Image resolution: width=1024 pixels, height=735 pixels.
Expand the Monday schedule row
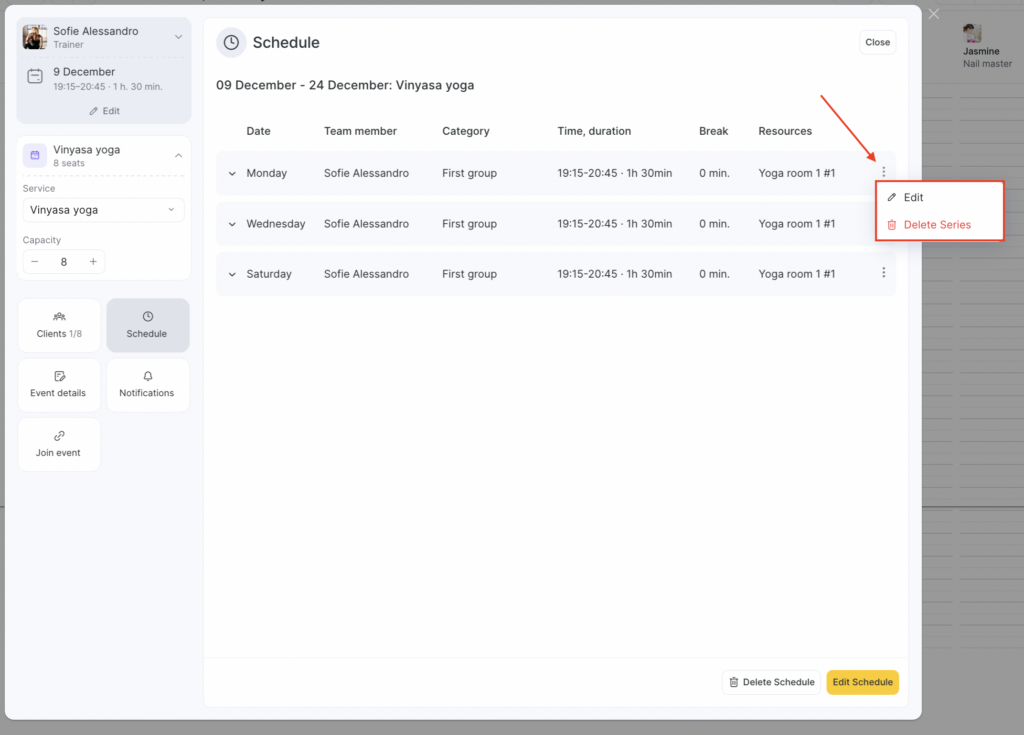click(232, 174)
